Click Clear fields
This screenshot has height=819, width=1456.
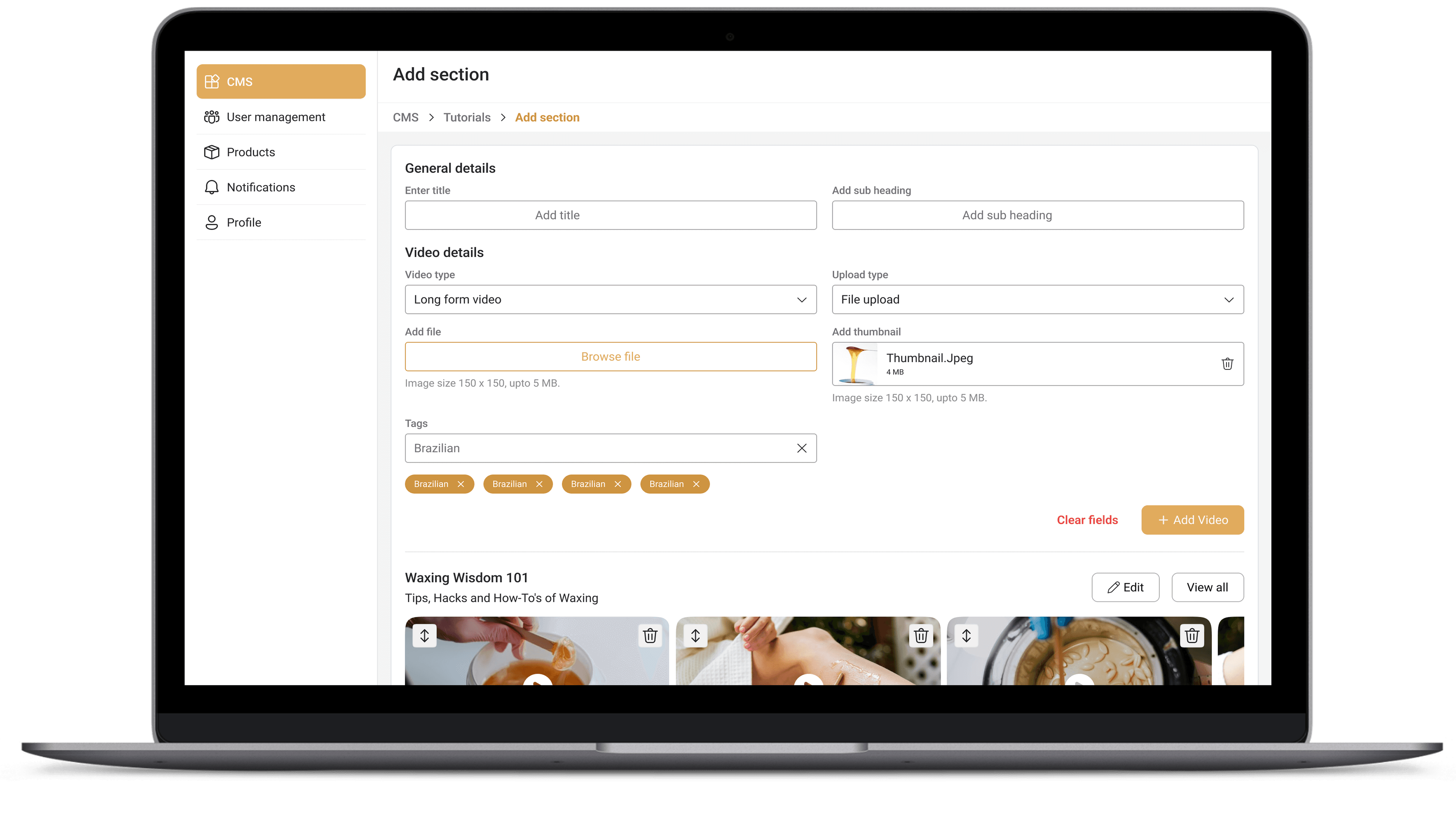[x=1087, y=520]
